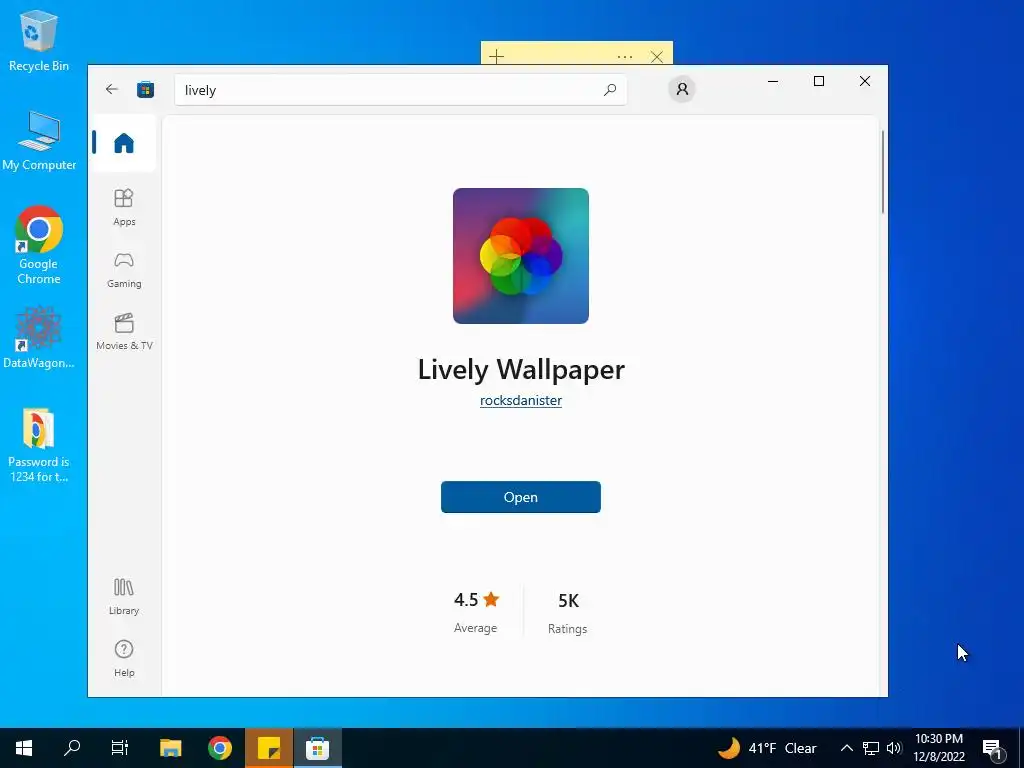Open sticky note three-dot menu
1024x768 pixels.
coord(624,57)
